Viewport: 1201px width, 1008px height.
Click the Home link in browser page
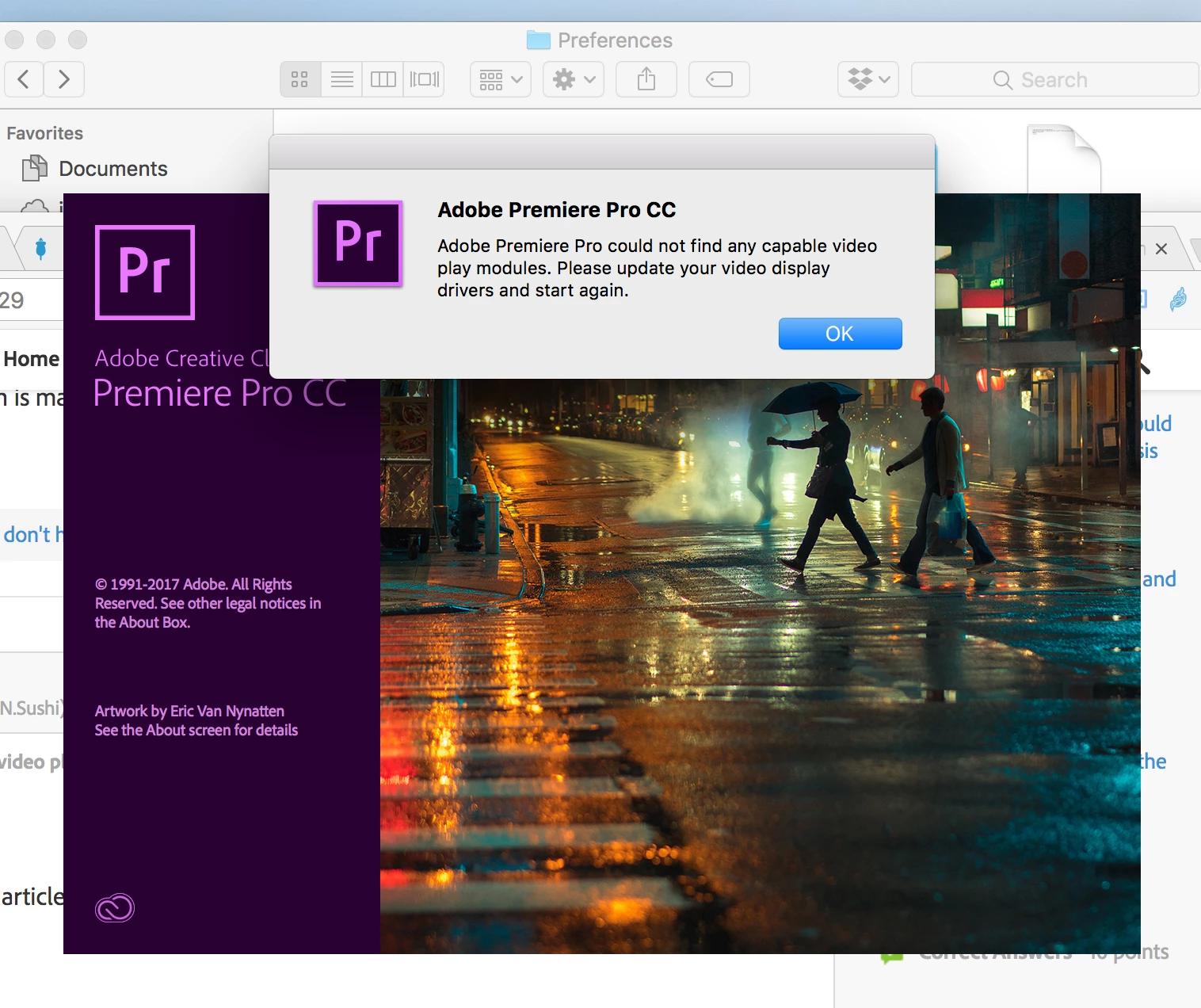[32, 359]
